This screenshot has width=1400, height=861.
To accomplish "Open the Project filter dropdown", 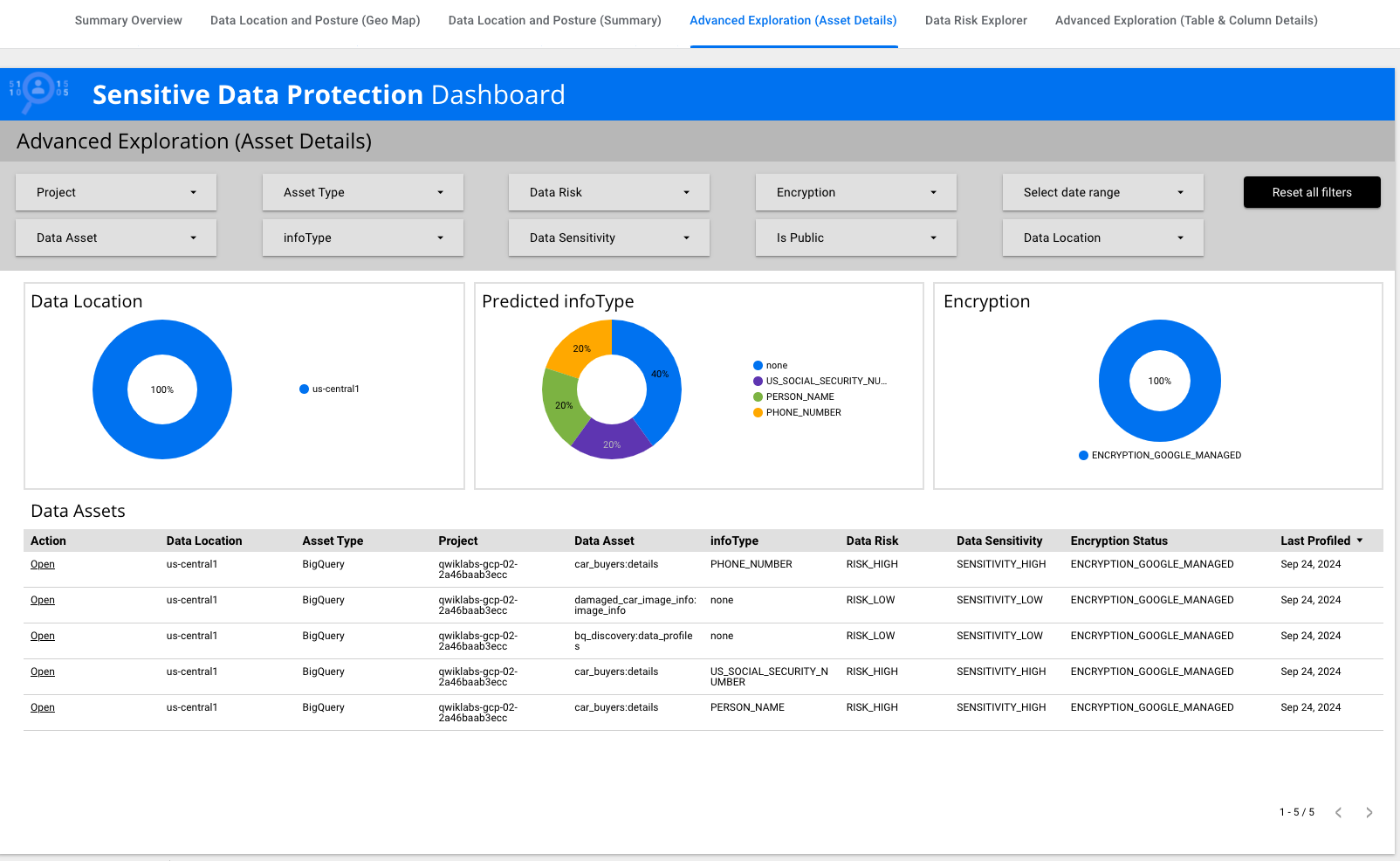I will coord(116,192).
